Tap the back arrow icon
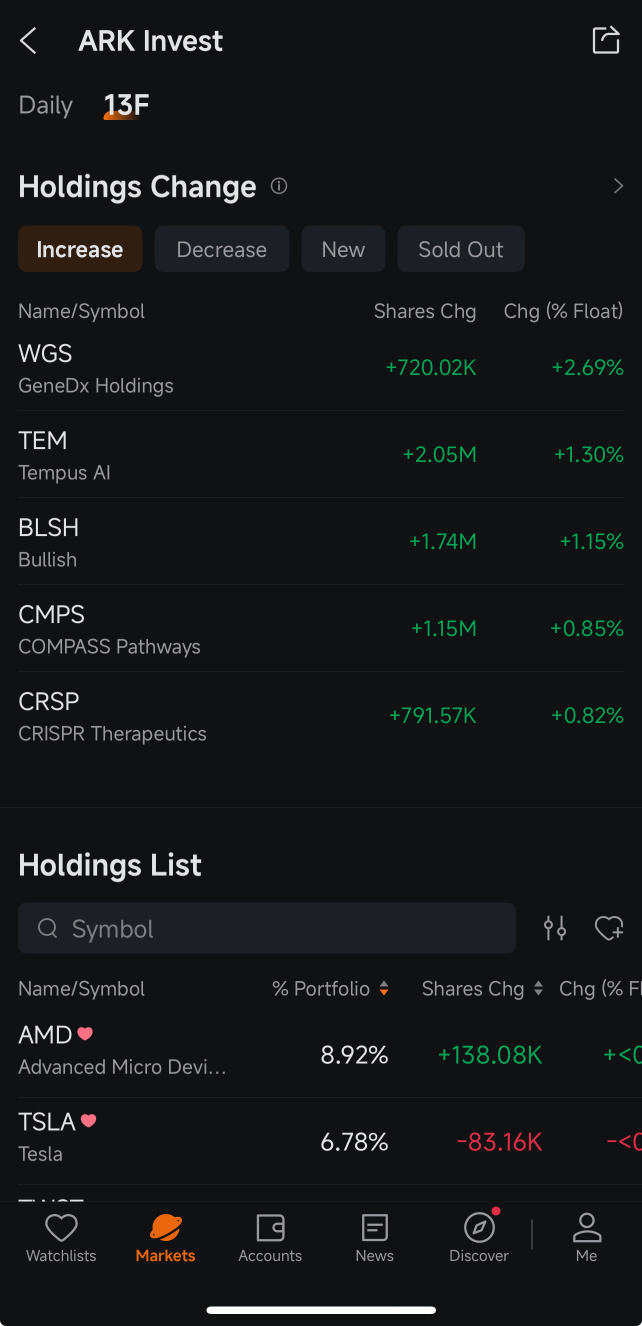The image size is (642, 1326). coord(28,41)
